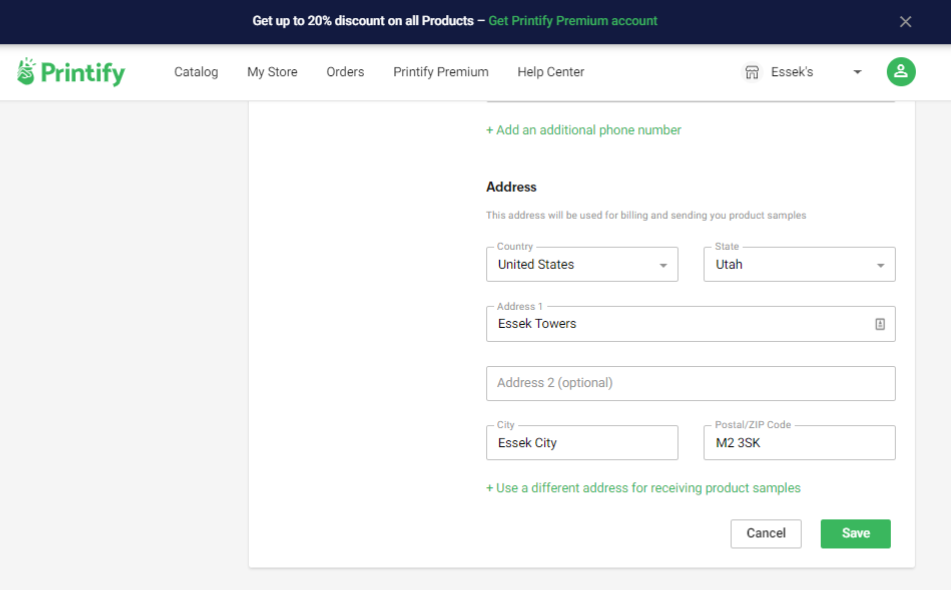Click the contact card icon in Address 1
The width and height of the screenshot is (951, 590).
(880, 324)
